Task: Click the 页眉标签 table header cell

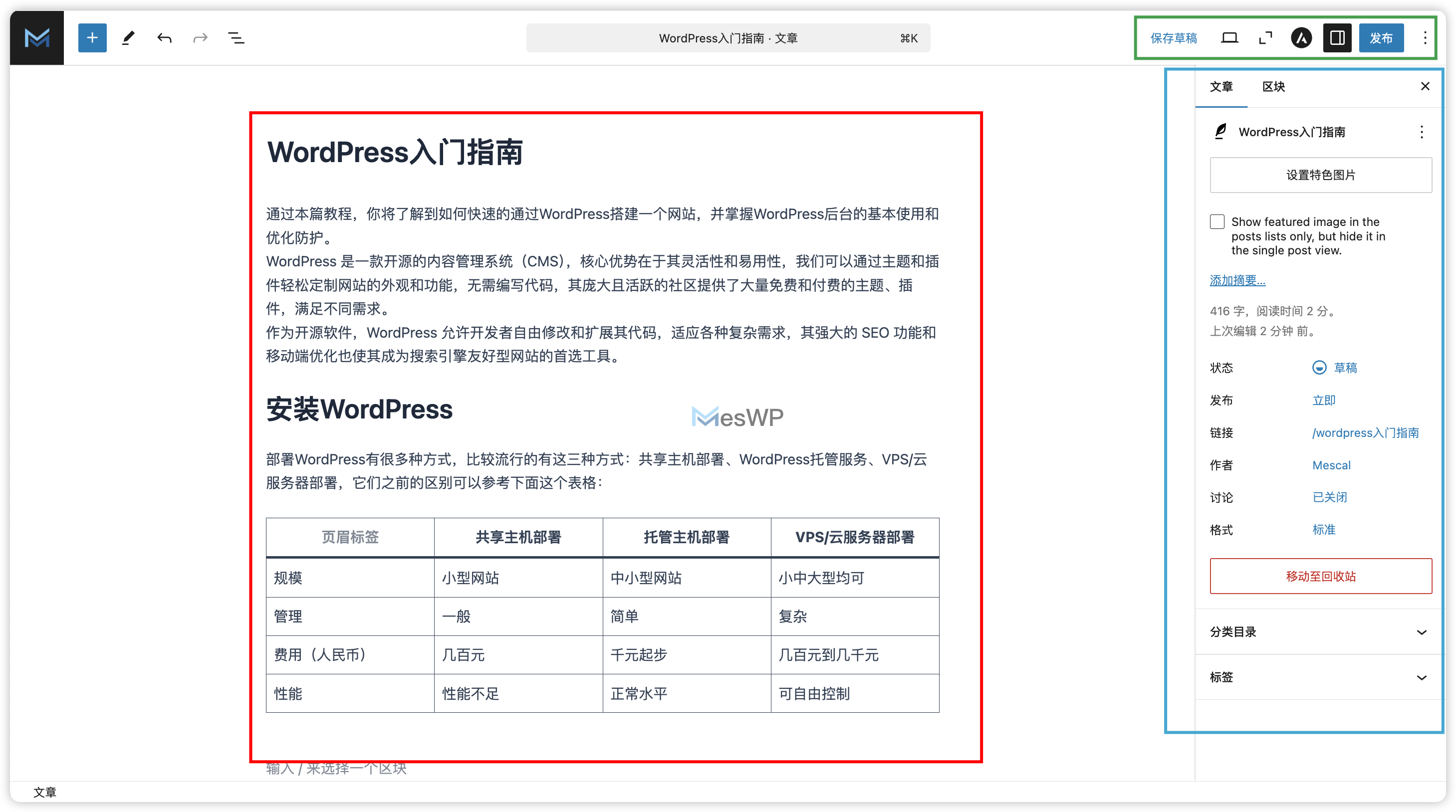Action: 350,537
